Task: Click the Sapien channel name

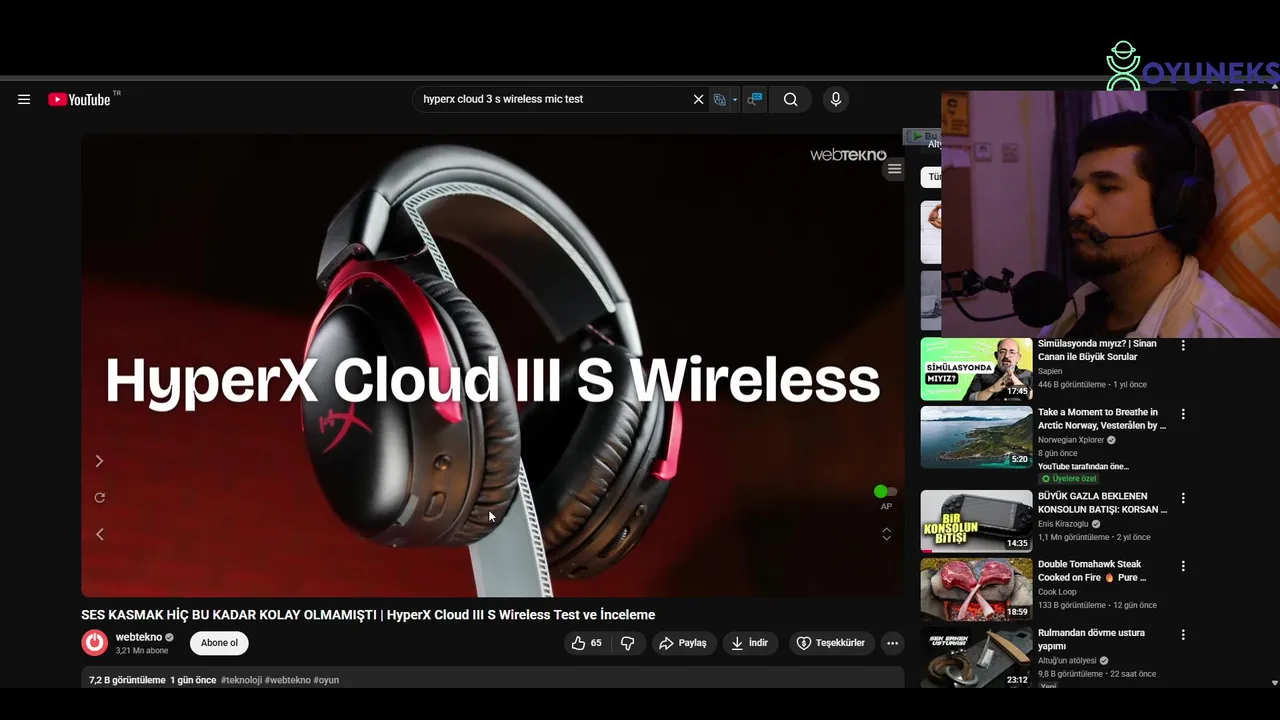Action: pos(1050,371)
